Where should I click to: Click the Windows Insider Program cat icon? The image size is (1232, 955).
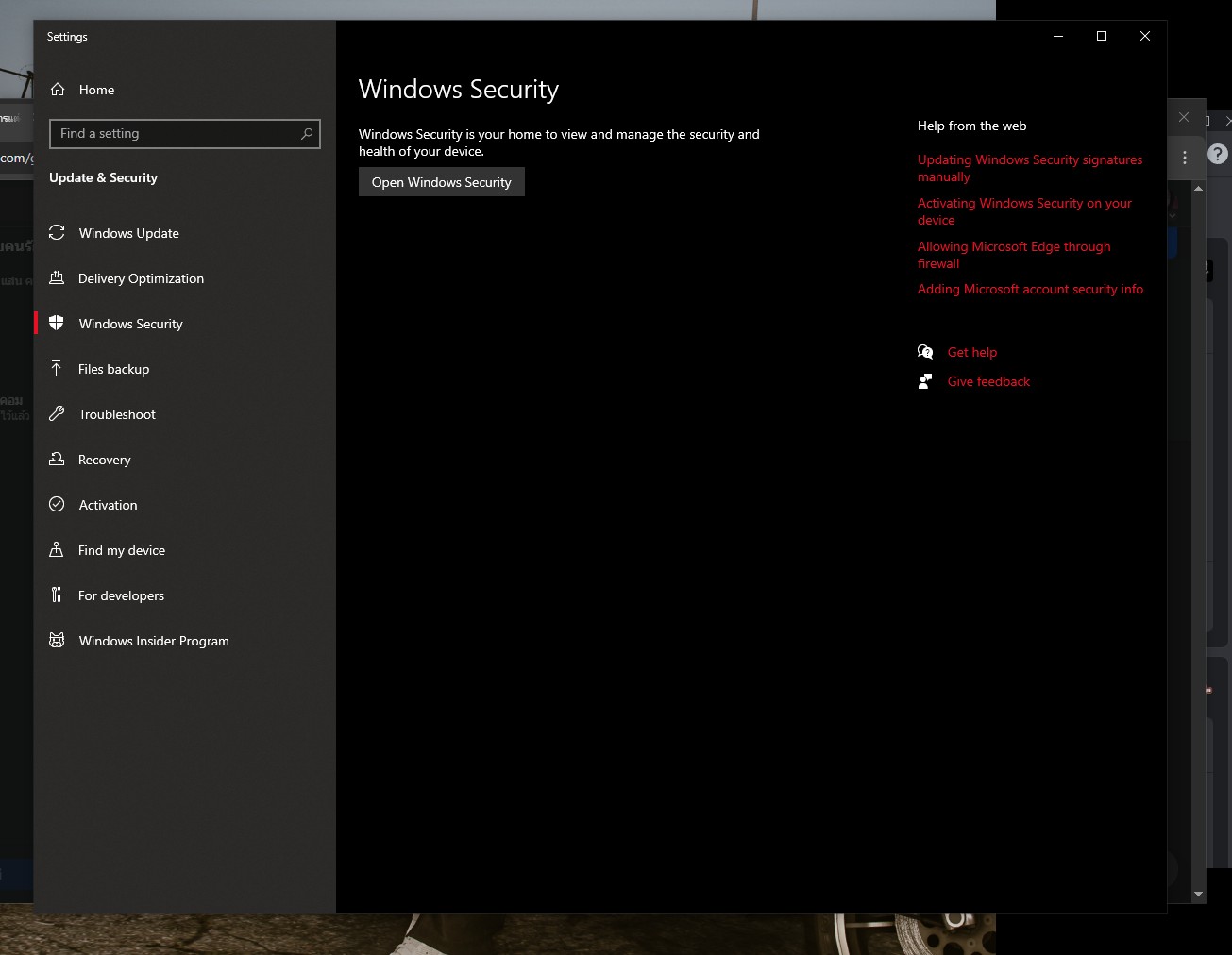pyautogui.click(x=57, y=640)
